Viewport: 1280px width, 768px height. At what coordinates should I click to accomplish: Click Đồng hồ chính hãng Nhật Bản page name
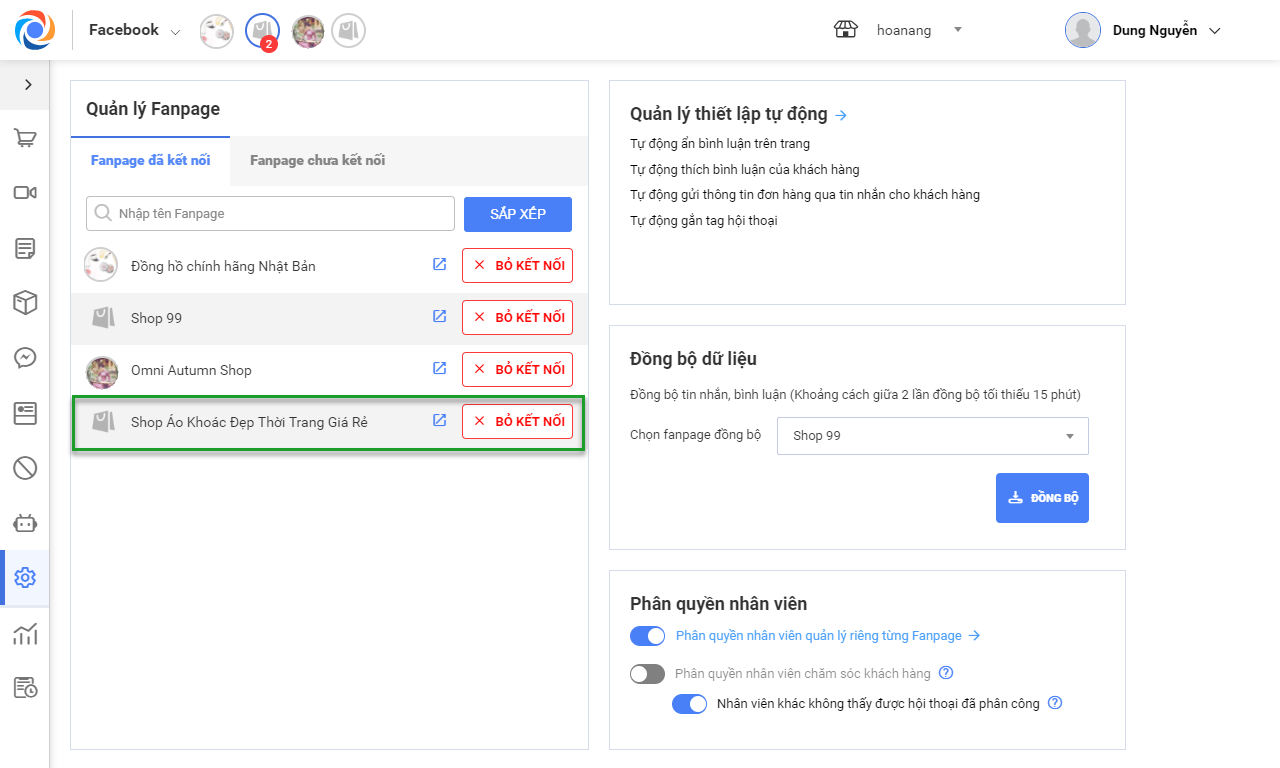click(223, 266)
